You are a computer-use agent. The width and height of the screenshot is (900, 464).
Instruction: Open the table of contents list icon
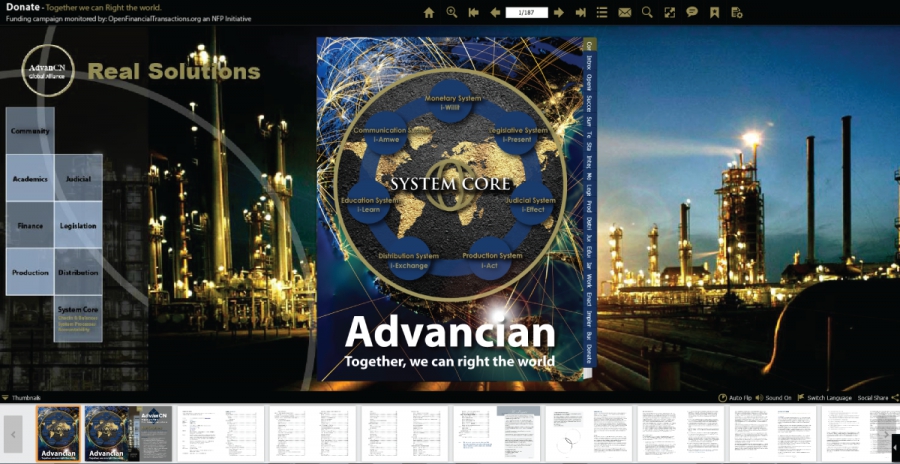[x=602, y=13]
